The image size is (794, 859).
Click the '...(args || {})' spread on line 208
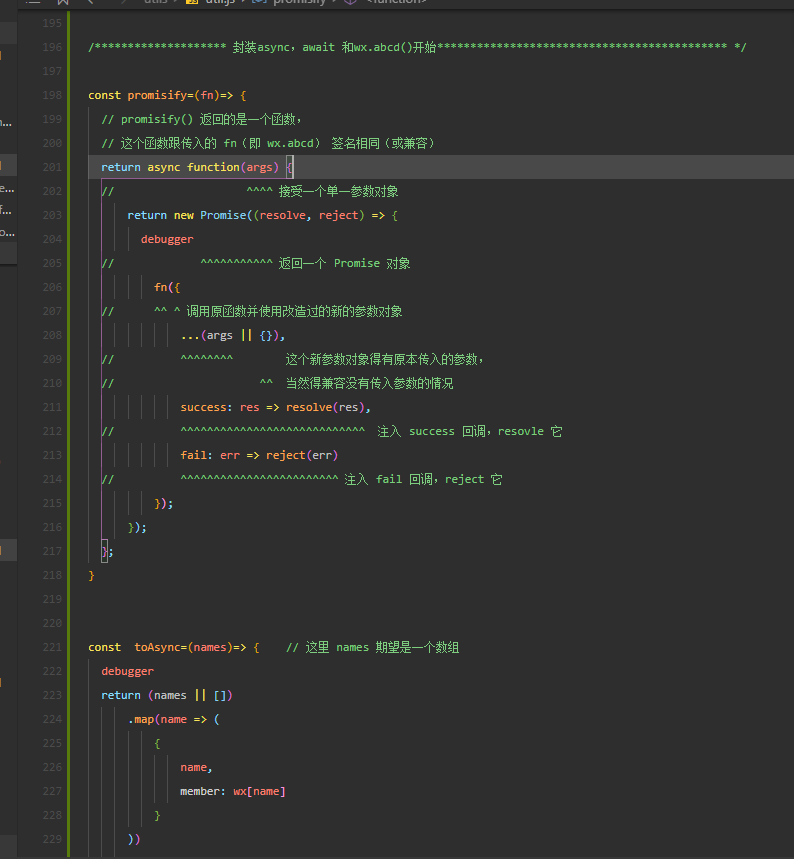tap(230, 335)
